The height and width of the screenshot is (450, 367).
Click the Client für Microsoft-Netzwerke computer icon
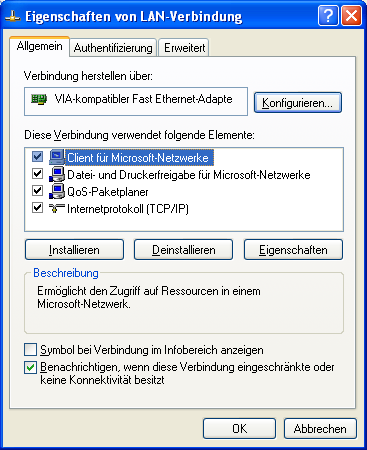point(57,157)
